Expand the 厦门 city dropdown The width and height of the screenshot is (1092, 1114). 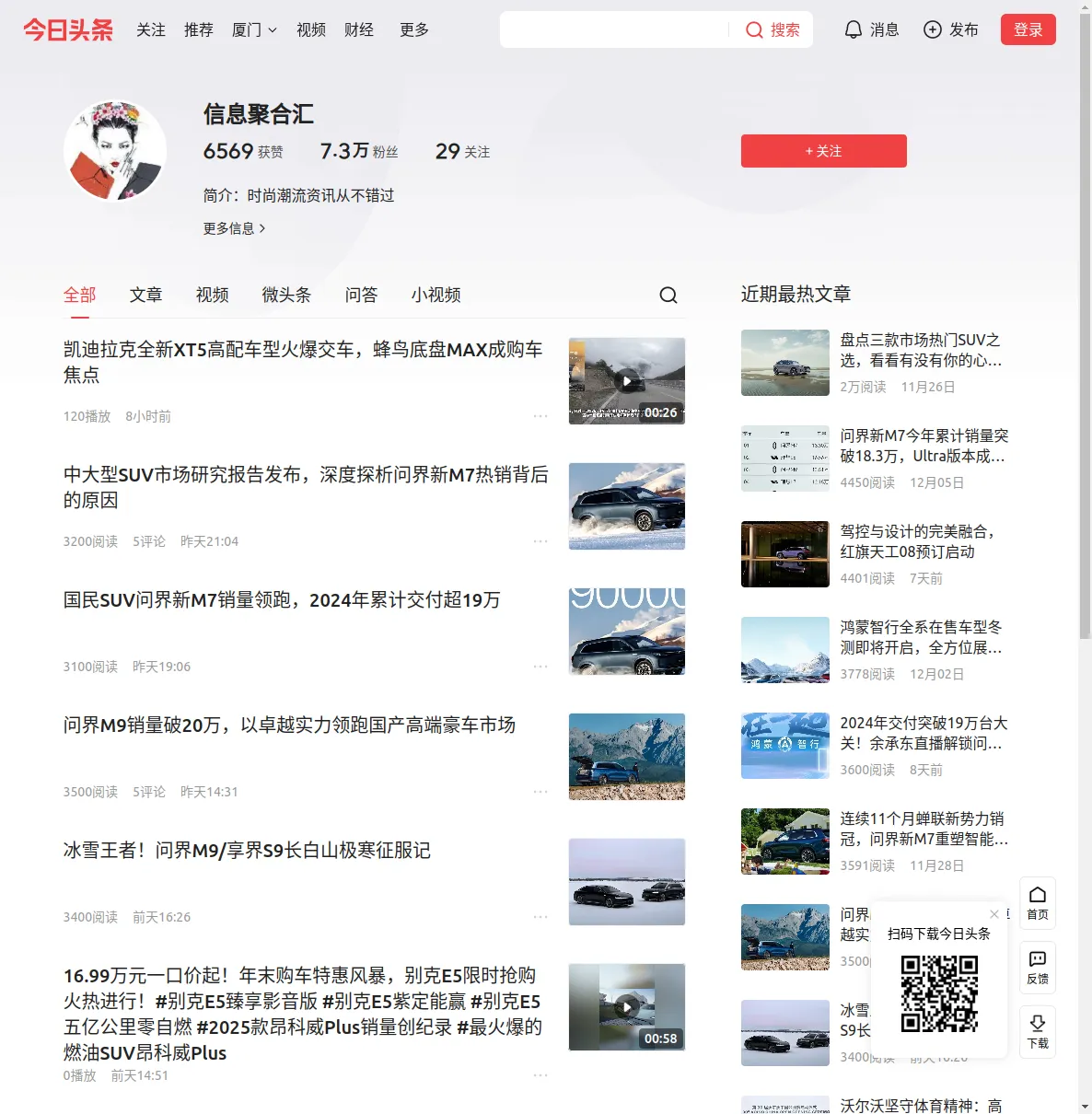coord(254,29)
